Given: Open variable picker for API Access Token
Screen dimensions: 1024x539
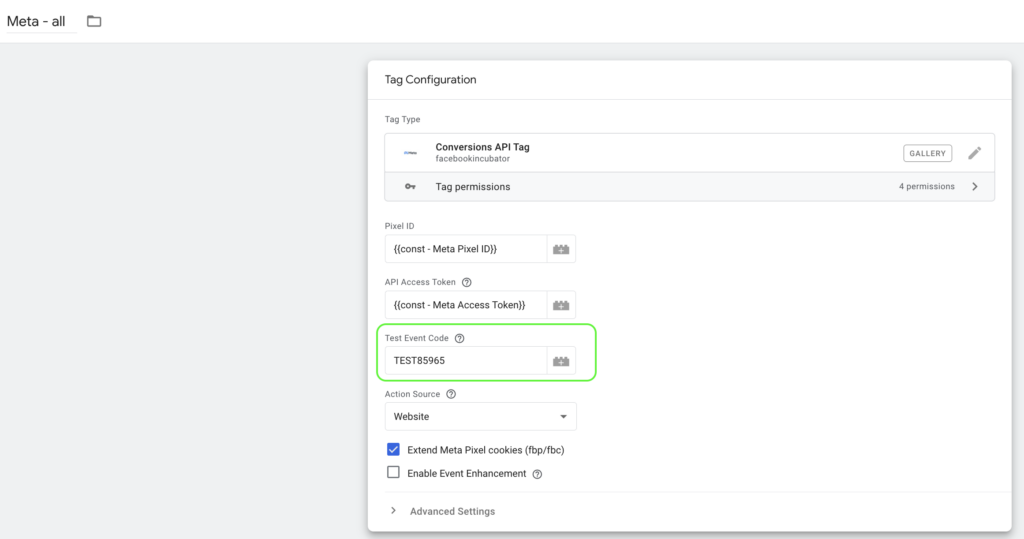Looking at the screenshot, I should click(x=561, y=305).
